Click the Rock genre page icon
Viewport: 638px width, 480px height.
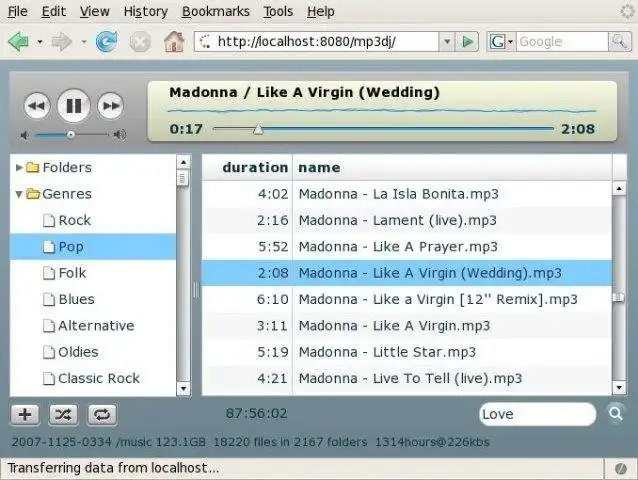pos(49,220)
